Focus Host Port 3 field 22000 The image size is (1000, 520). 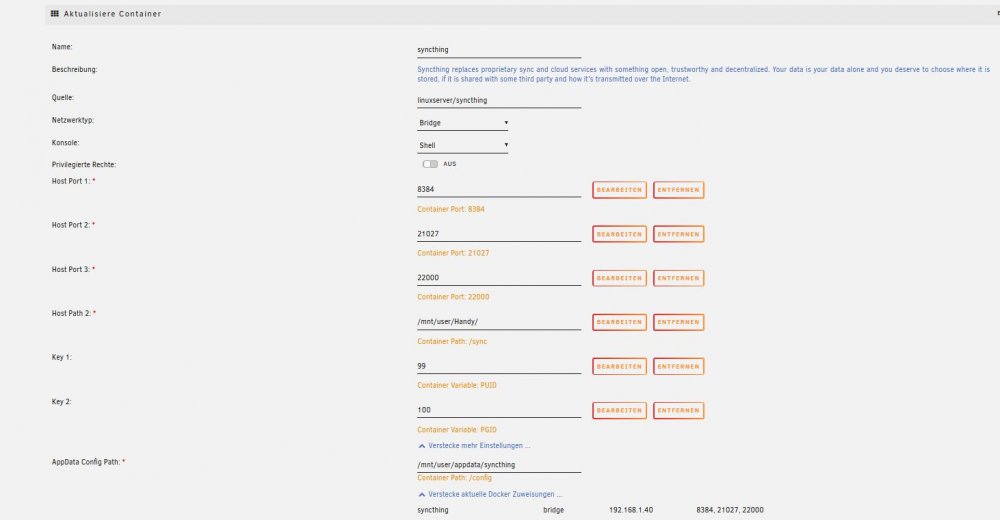tap(499, 278)
